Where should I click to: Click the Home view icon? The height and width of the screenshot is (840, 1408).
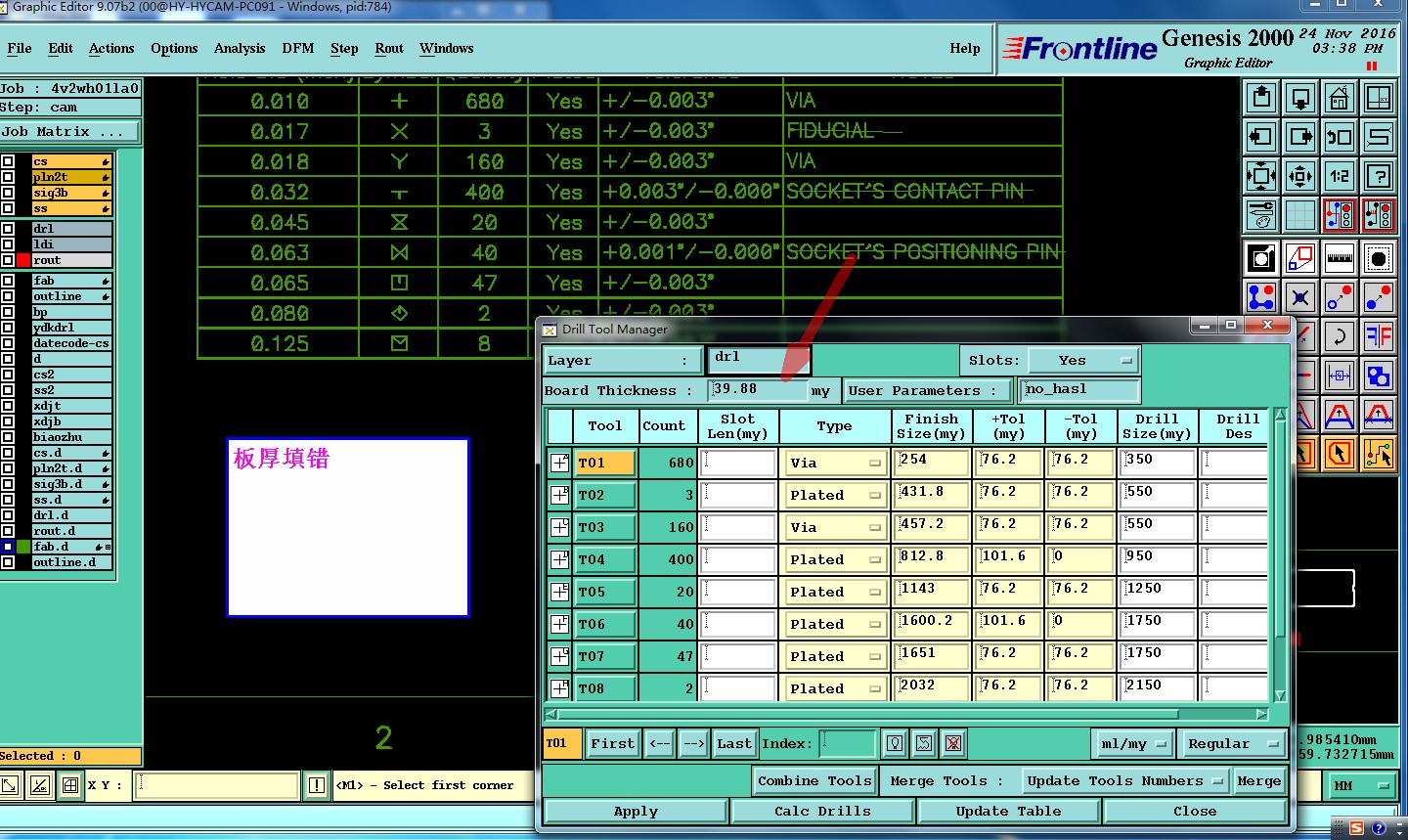[x=1340, y=98]
